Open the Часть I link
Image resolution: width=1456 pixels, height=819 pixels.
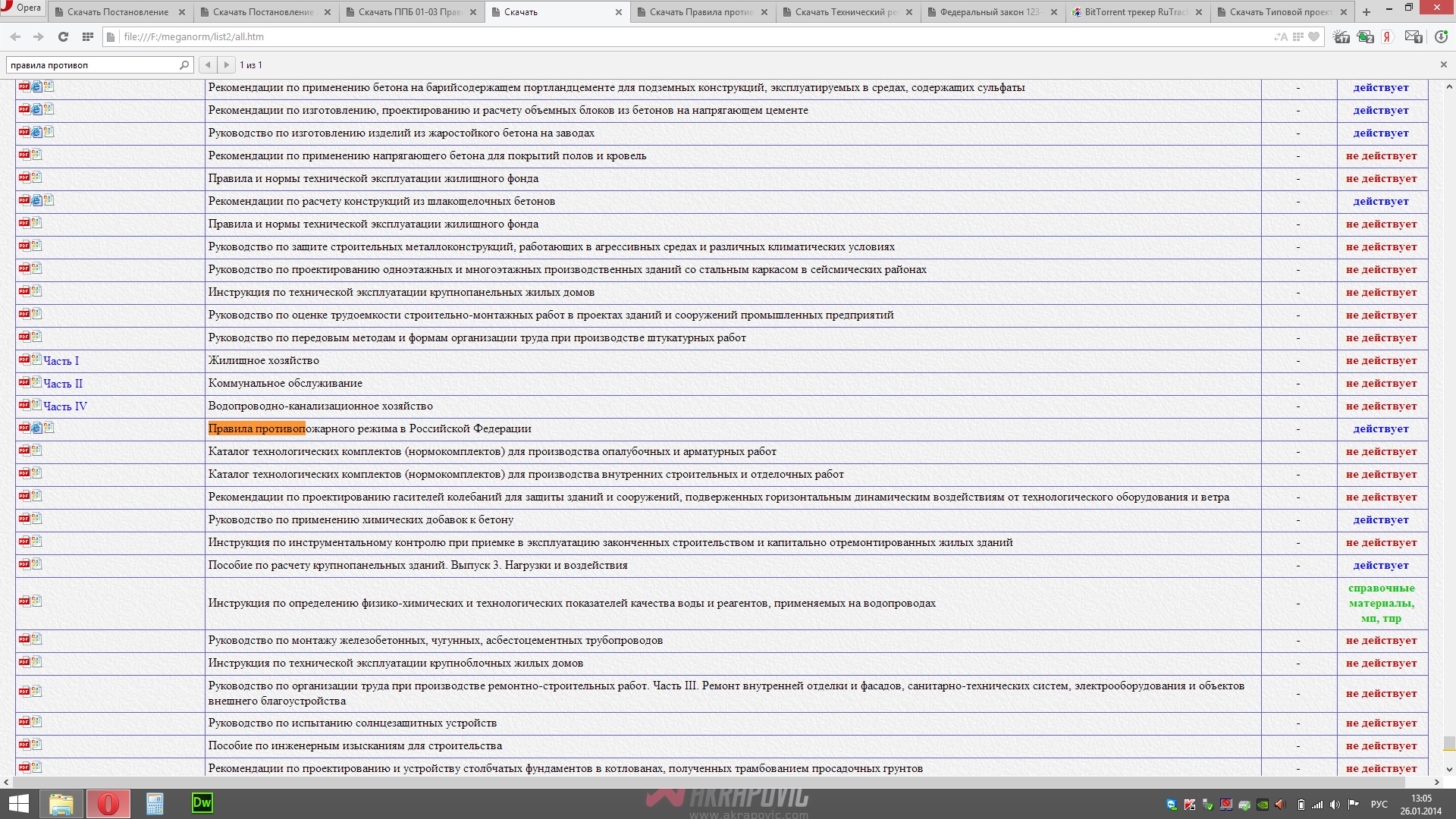pyautogui.click(x=61, y=361)
